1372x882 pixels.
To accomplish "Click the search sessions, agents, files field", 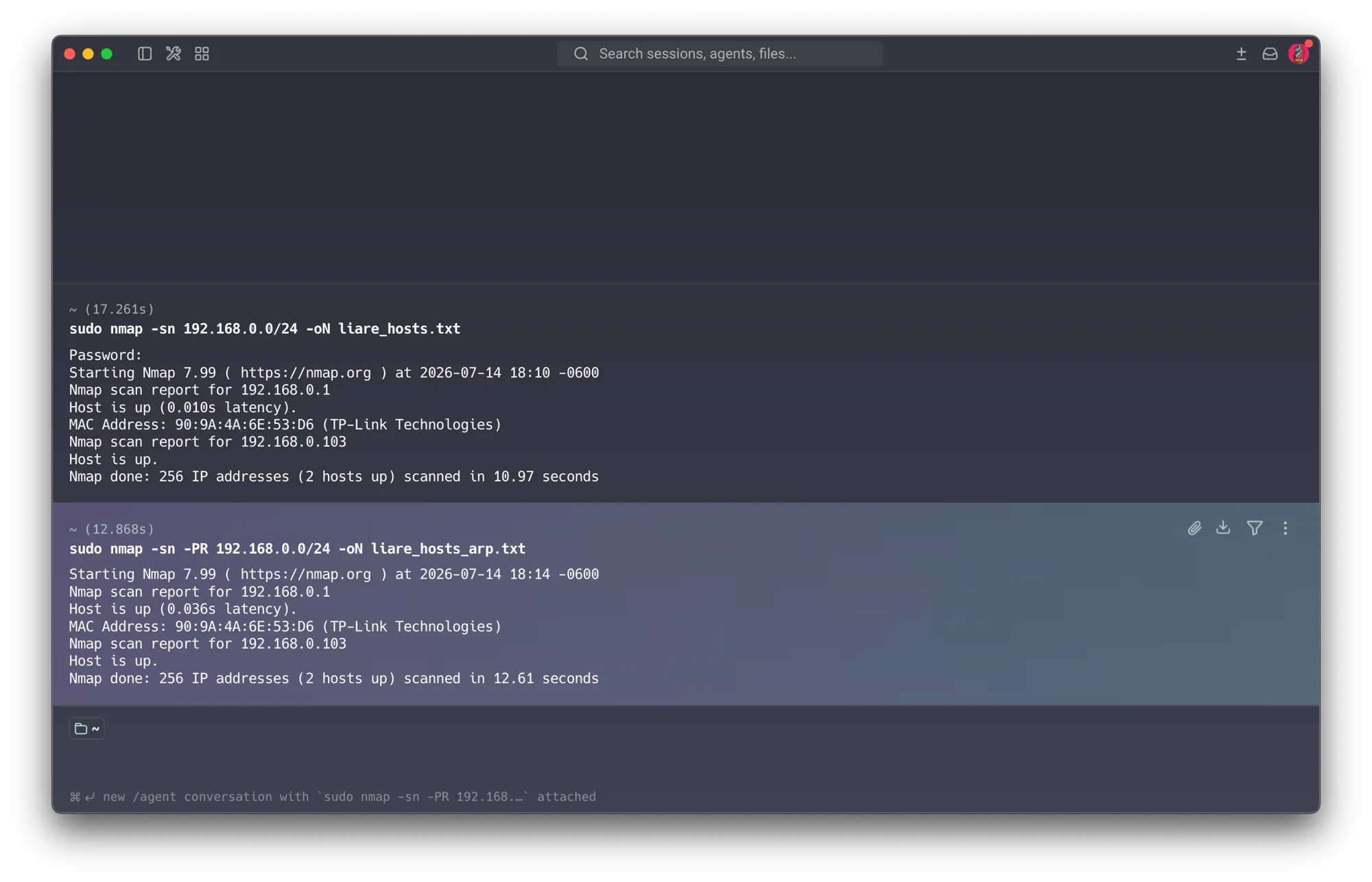I will pos(720,53).
